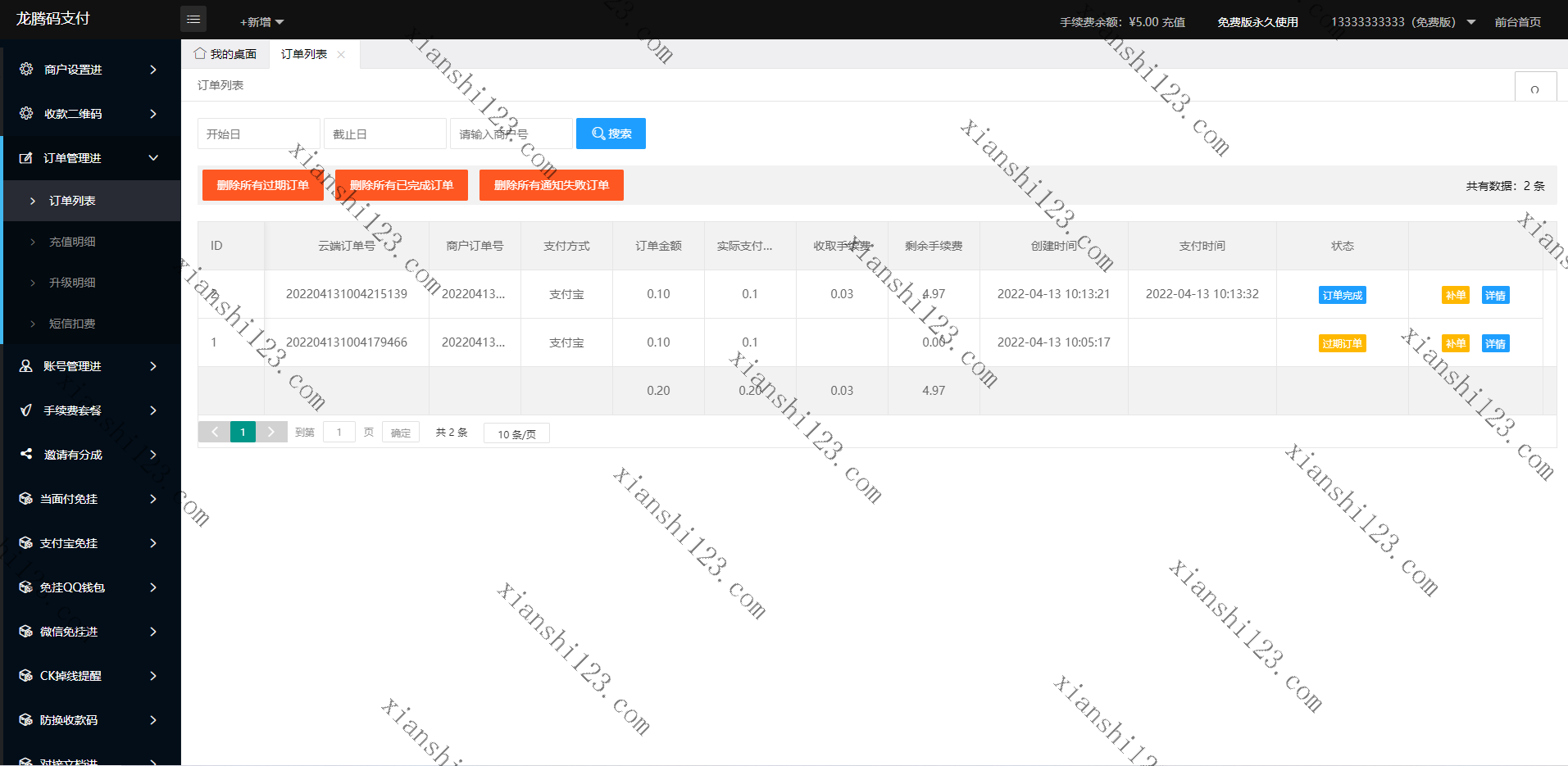Click the 充值 link in header
The height and width of the screenshot is (766, 1568).
pyautogui.click(x=1174, y=22)
